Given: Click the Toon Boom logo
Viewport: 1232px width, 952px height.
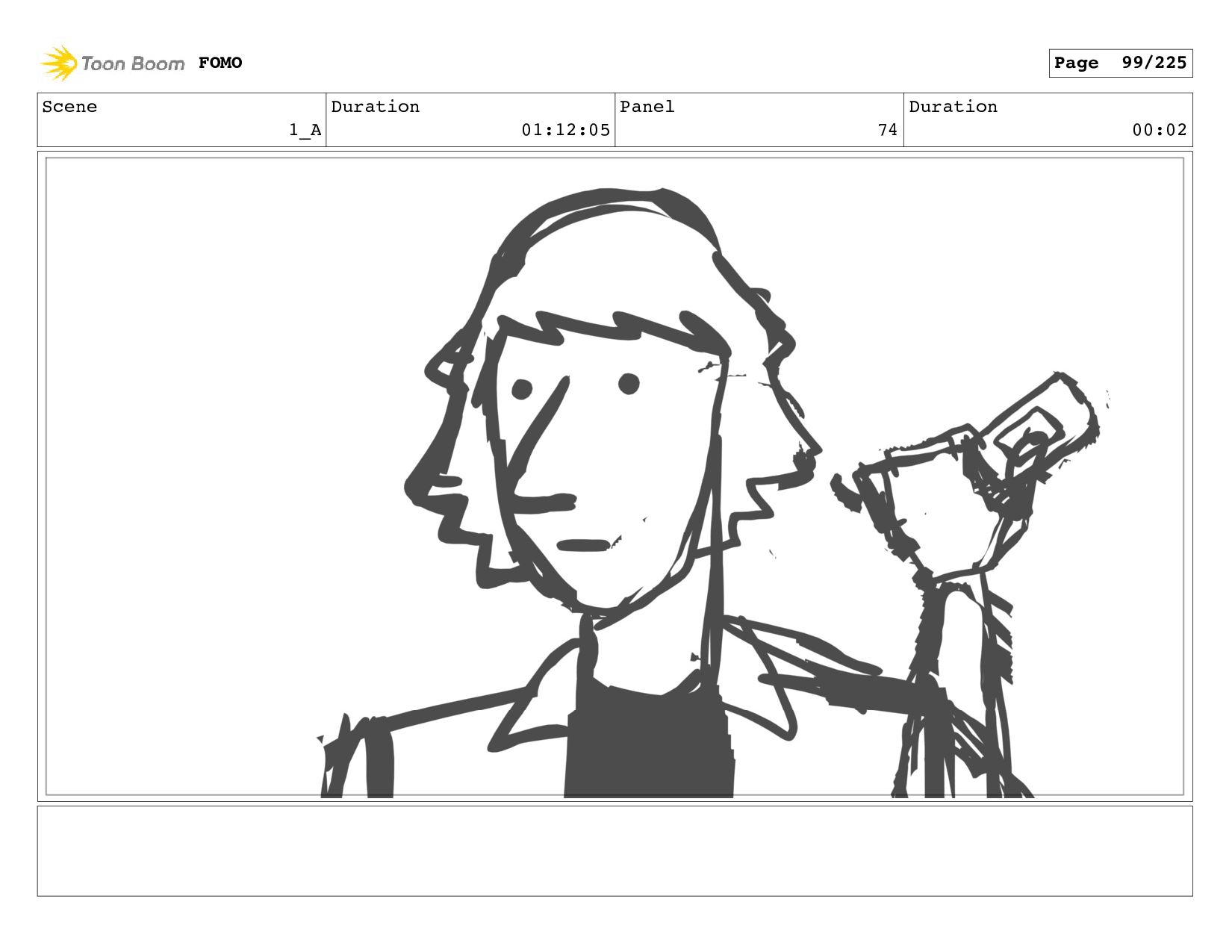Looking at the screenshot, I should point(112,63).
